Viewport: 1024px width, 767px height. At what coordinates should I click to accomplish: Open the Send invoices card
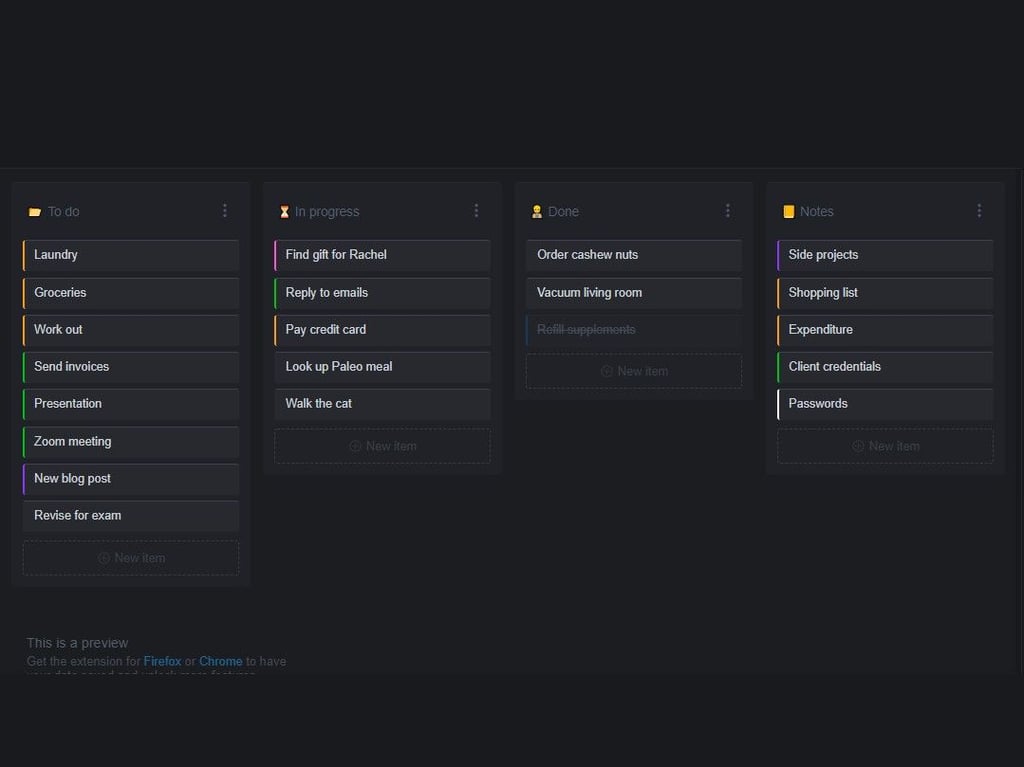point(131,367)
